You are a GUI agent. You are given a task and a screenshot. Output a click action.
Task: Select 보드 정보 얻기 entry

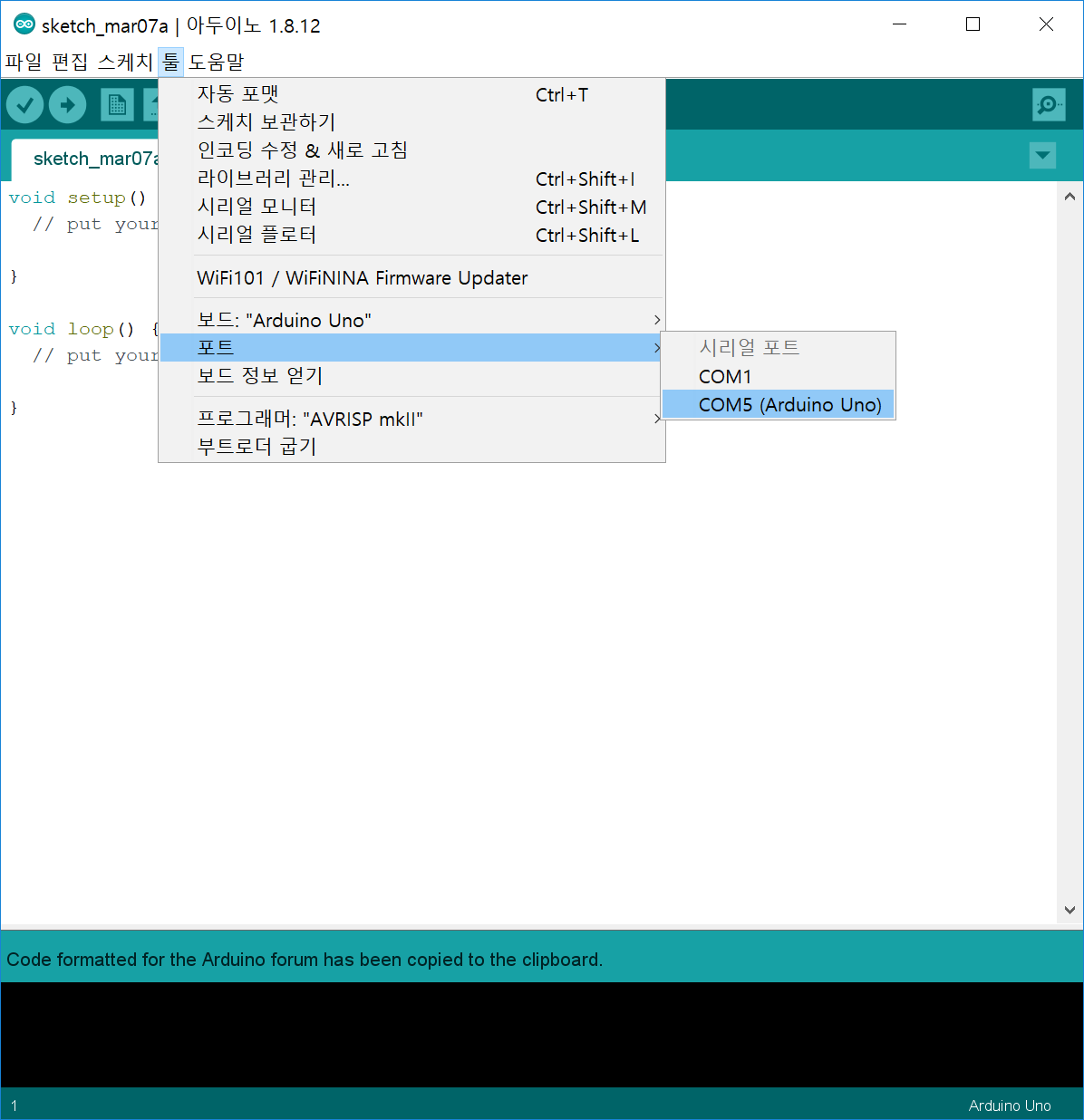coord(412,376)
